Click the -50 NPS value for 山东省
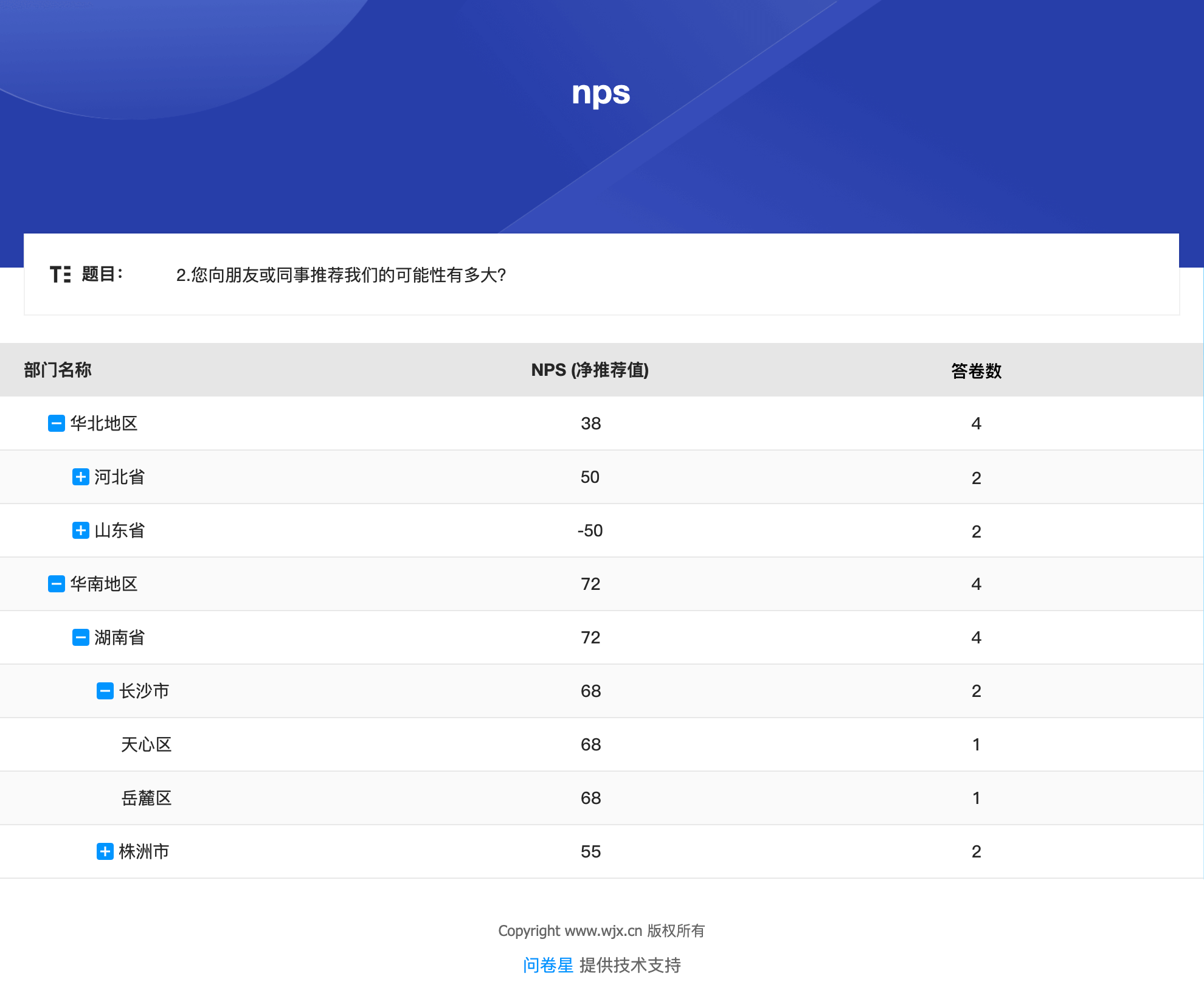1204x1001 pixels. [x=590, y=530]
